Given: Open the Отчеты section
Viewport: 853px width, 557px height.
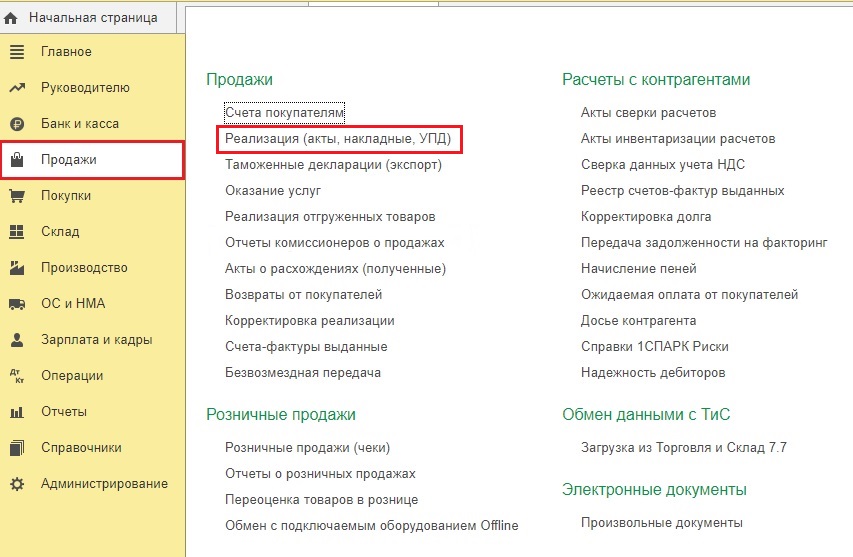Looking at the screenshot, I should [x=92, y=412].
